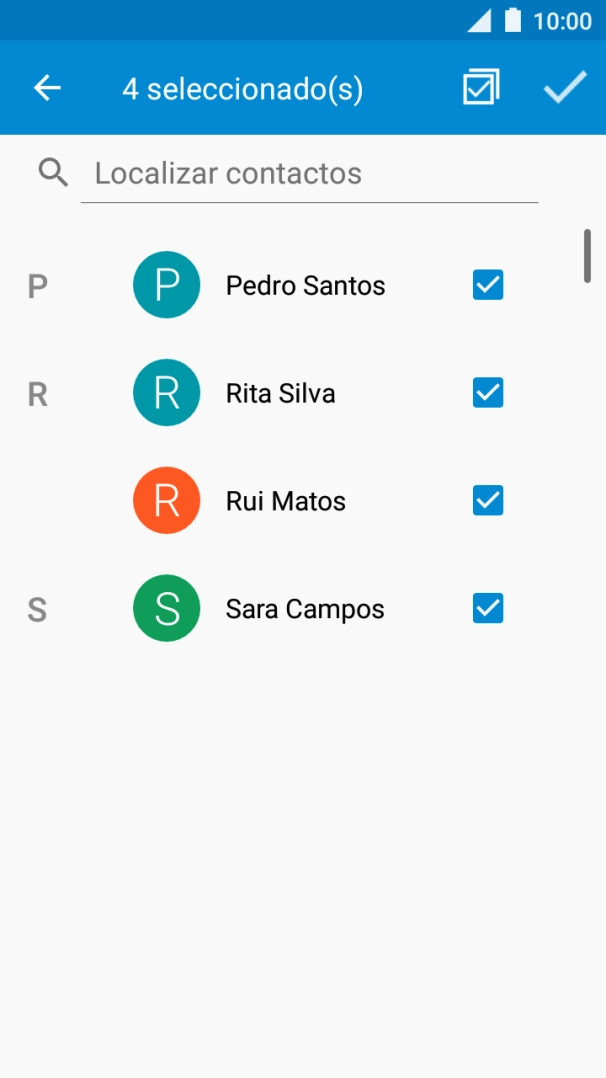Tap the search magnifier icon
This screenshot has width=606, height=1078.
pyautogui.click(x=52, y=172)
